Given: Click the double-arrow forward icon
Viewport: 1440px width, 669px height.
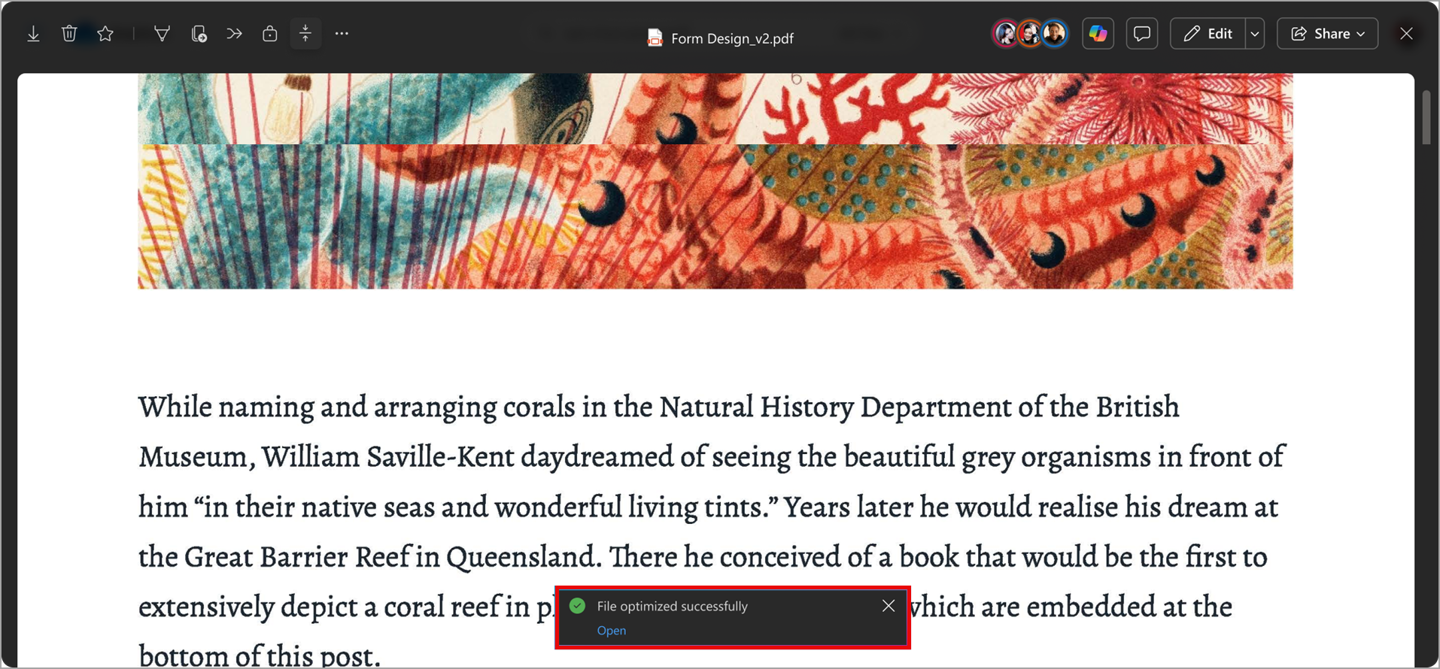Looking at the screenshot, I should tap(234, 34).
